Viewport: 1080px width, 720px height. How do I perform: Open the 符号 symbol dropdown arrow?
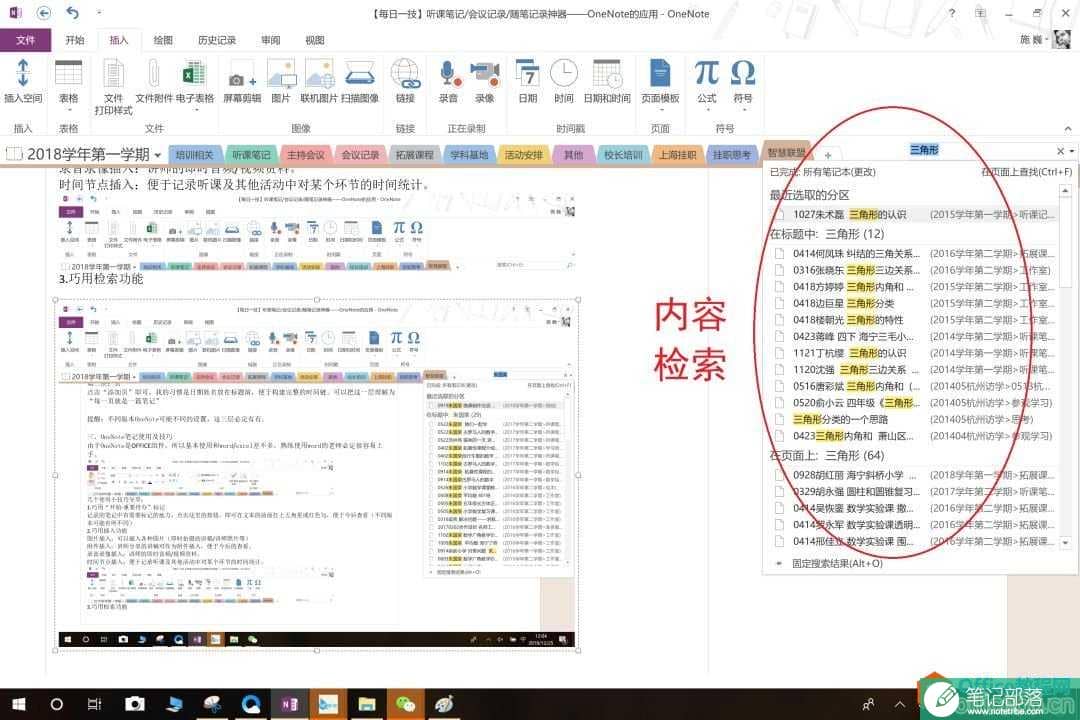pos(742,110)
